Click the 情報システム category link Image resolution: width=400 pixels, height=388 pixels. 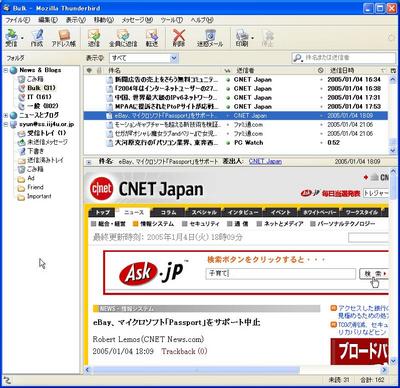(157, 224)
